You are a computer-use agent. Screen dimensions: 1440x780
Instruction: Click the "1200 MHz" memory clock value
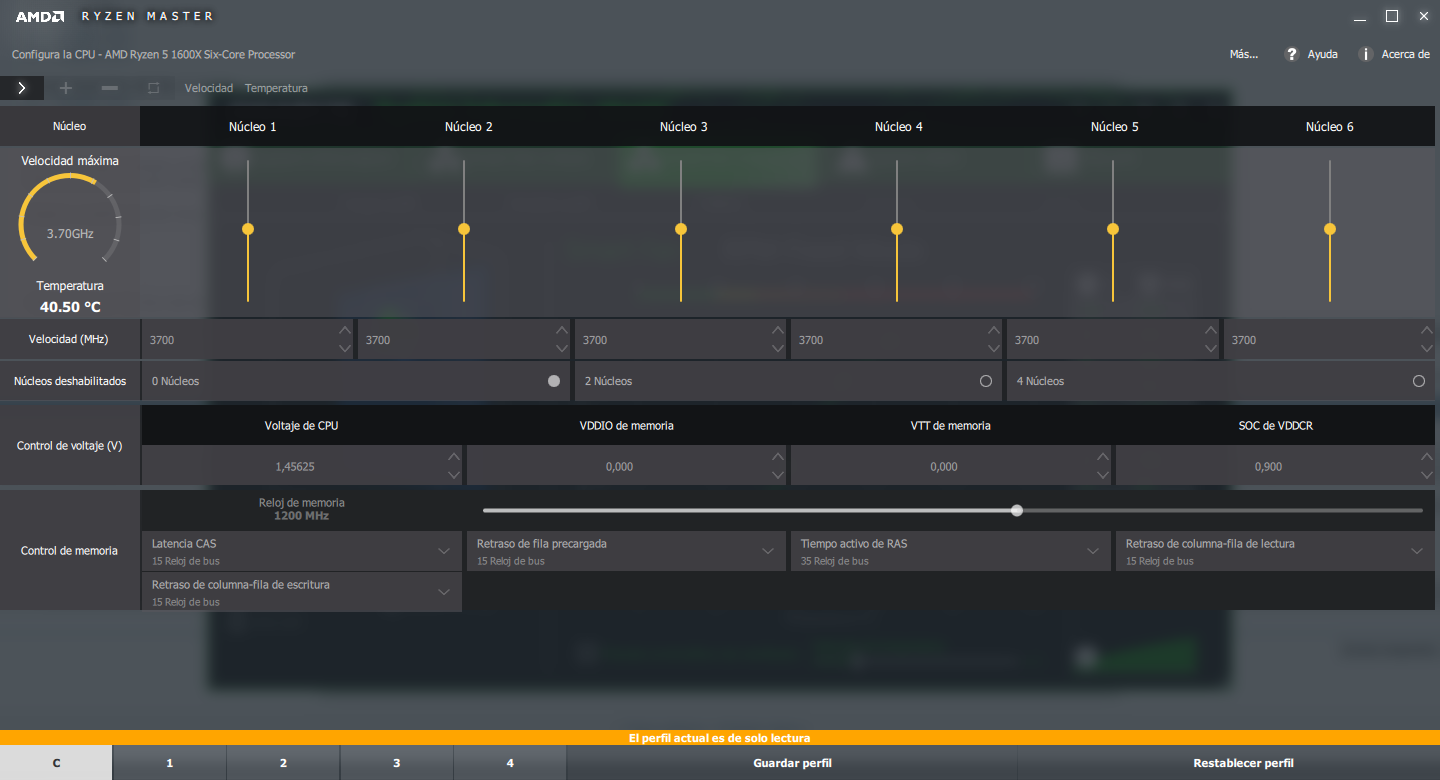[301, 516]
